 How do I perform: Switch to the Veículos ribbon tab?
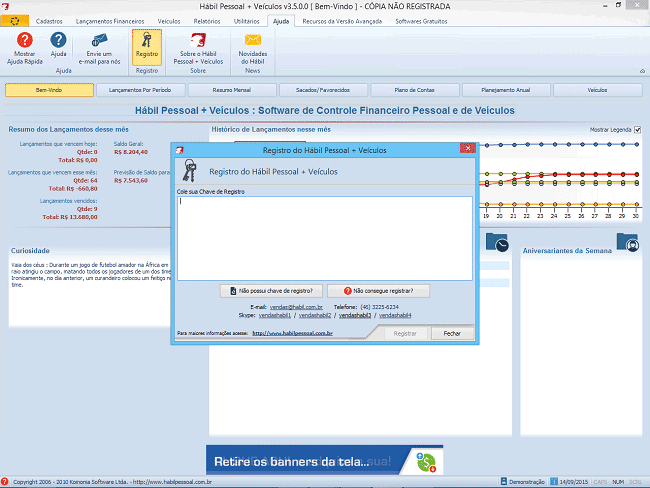click(169, 21)
